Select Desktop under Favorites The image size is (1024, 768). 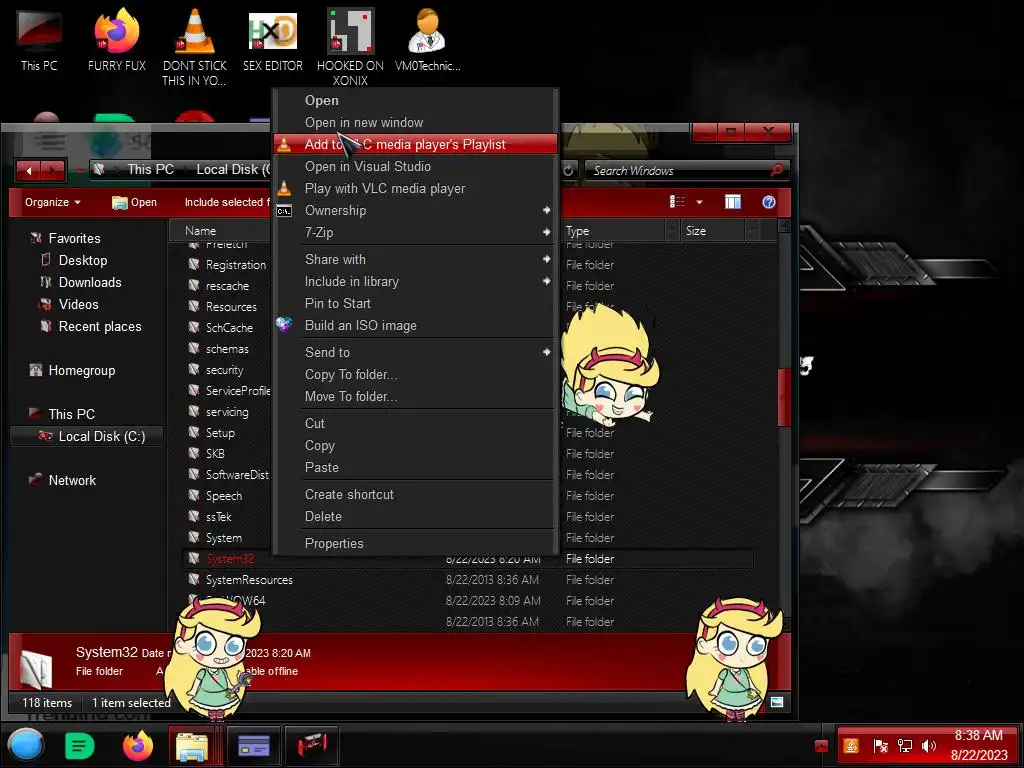82,260
